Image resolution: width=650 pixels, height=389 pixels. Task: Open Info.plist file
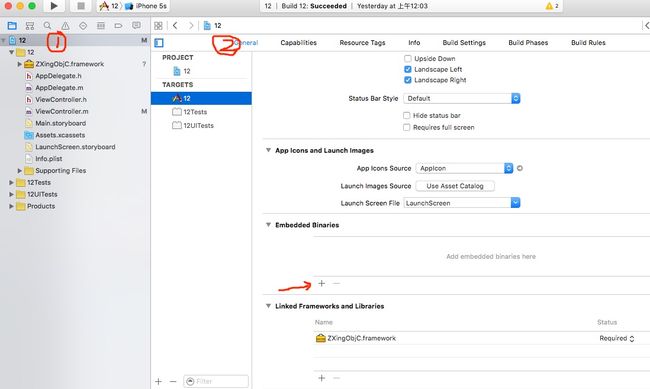(x=49, y=159)
